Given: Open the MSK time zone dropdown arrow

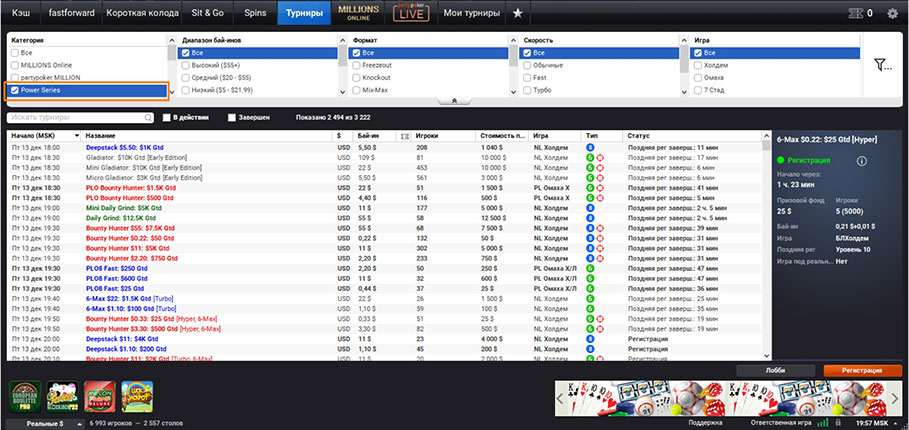Looking at the screenshot, I should click(x=896, y=423).
